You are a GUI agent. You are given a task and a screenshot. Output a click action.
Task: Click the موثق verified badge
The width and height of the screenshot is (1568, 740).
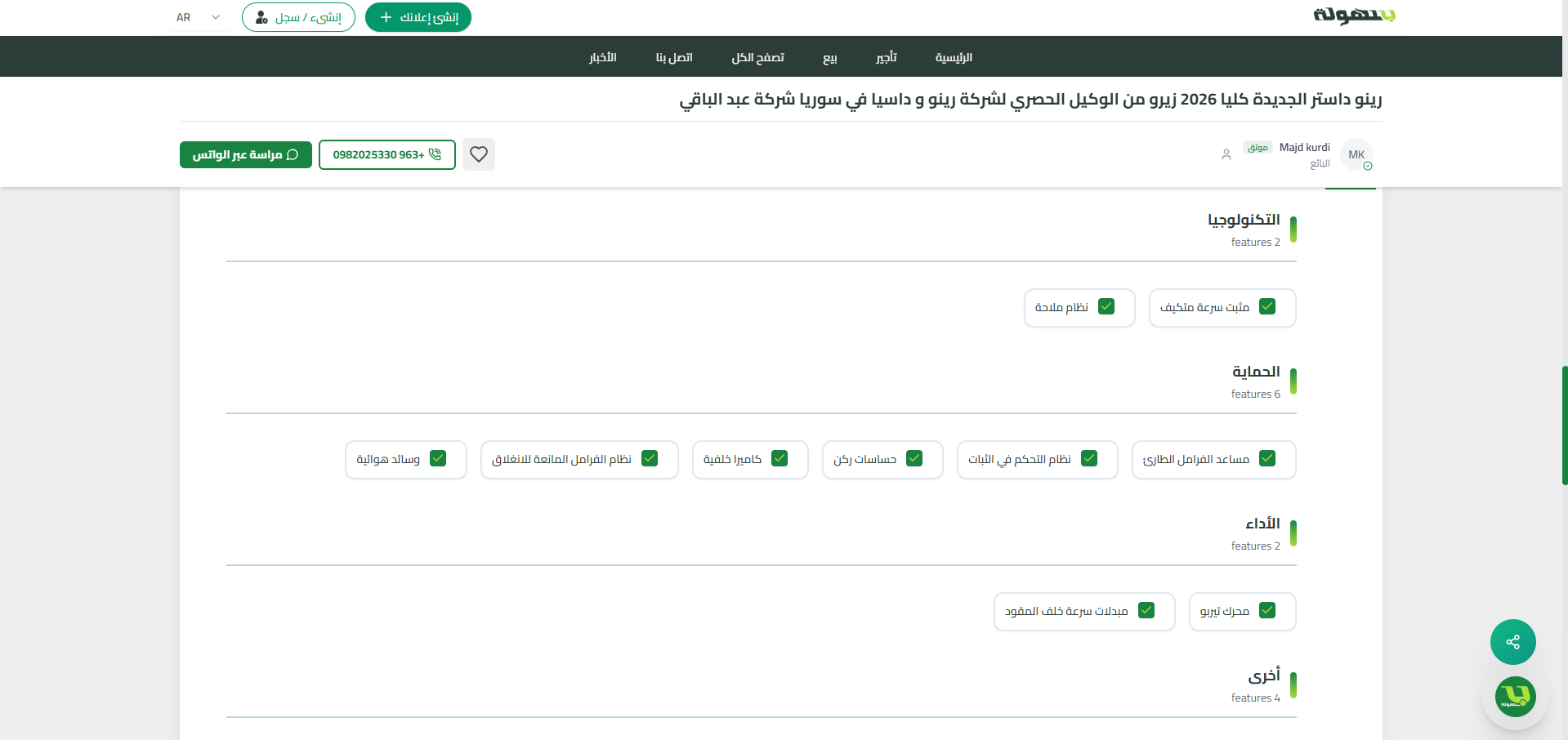[1257, 147]
